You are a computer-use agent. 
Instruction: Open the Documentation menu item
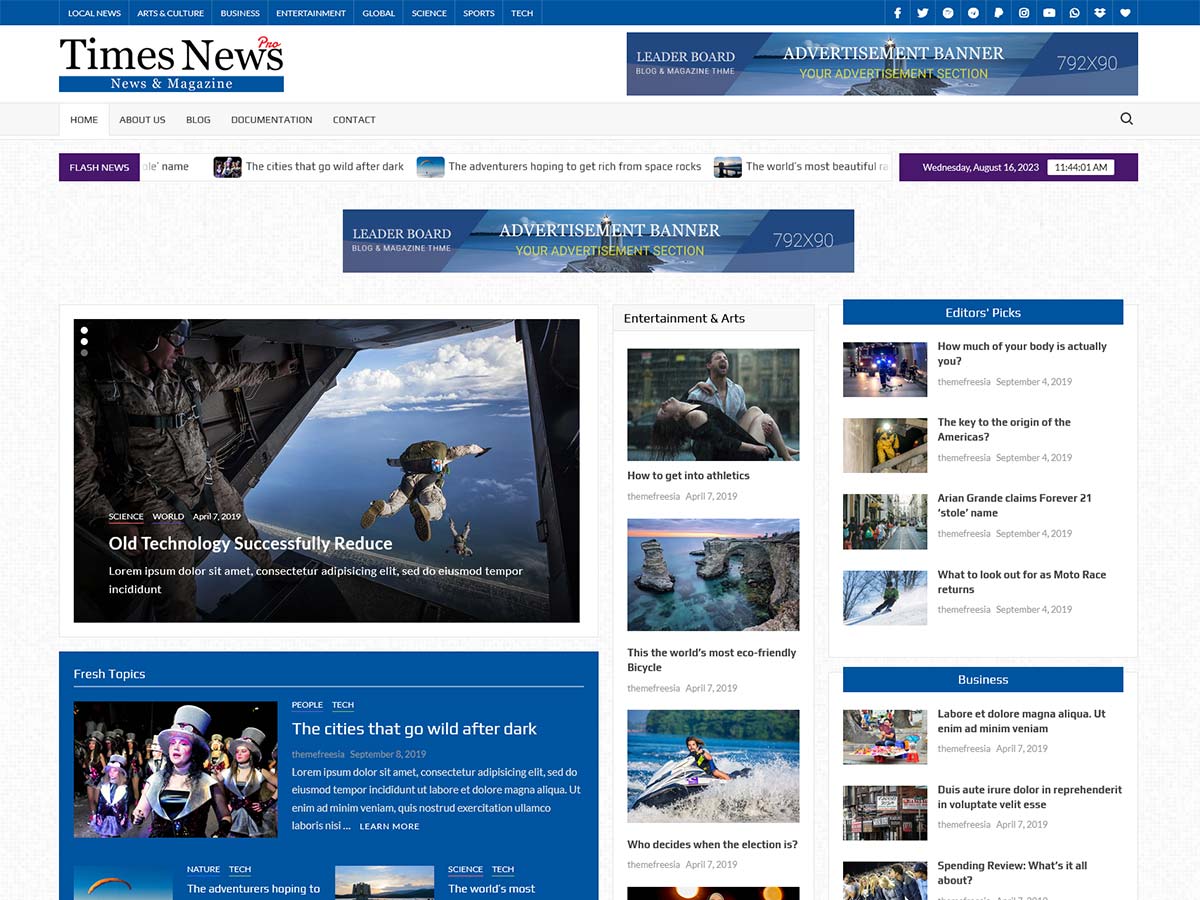(x=271, y=120)
